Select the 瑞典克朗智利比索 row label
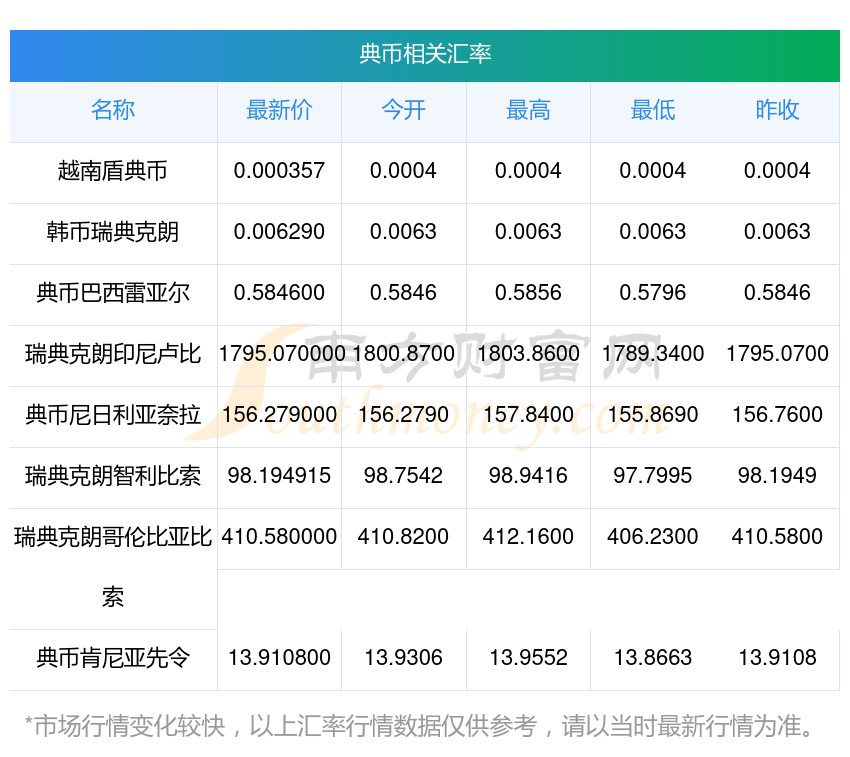The height and width of the screenshot is (757, 850). pos(113,476)
